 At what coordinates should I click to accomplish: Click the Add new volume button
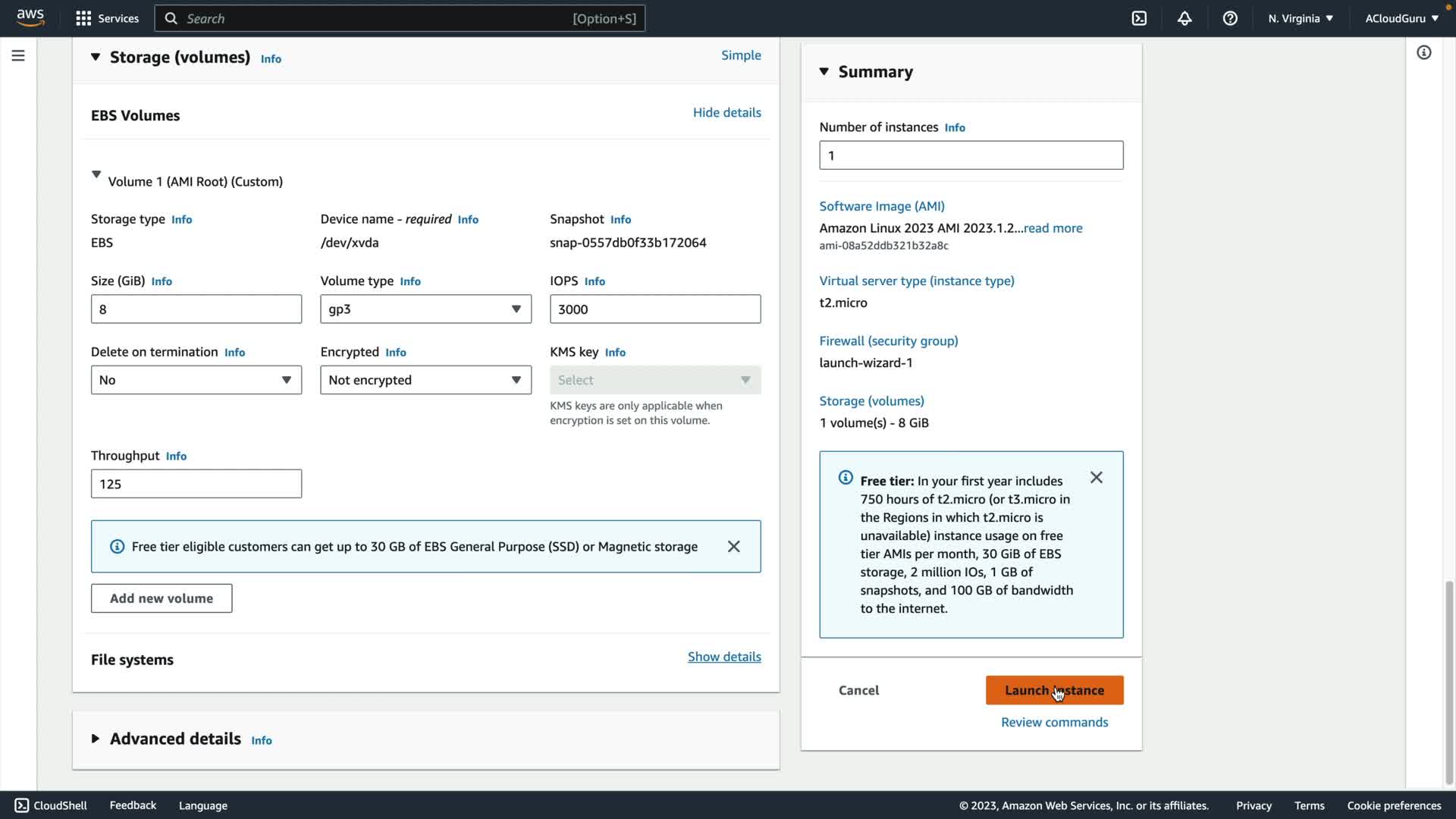162,598
